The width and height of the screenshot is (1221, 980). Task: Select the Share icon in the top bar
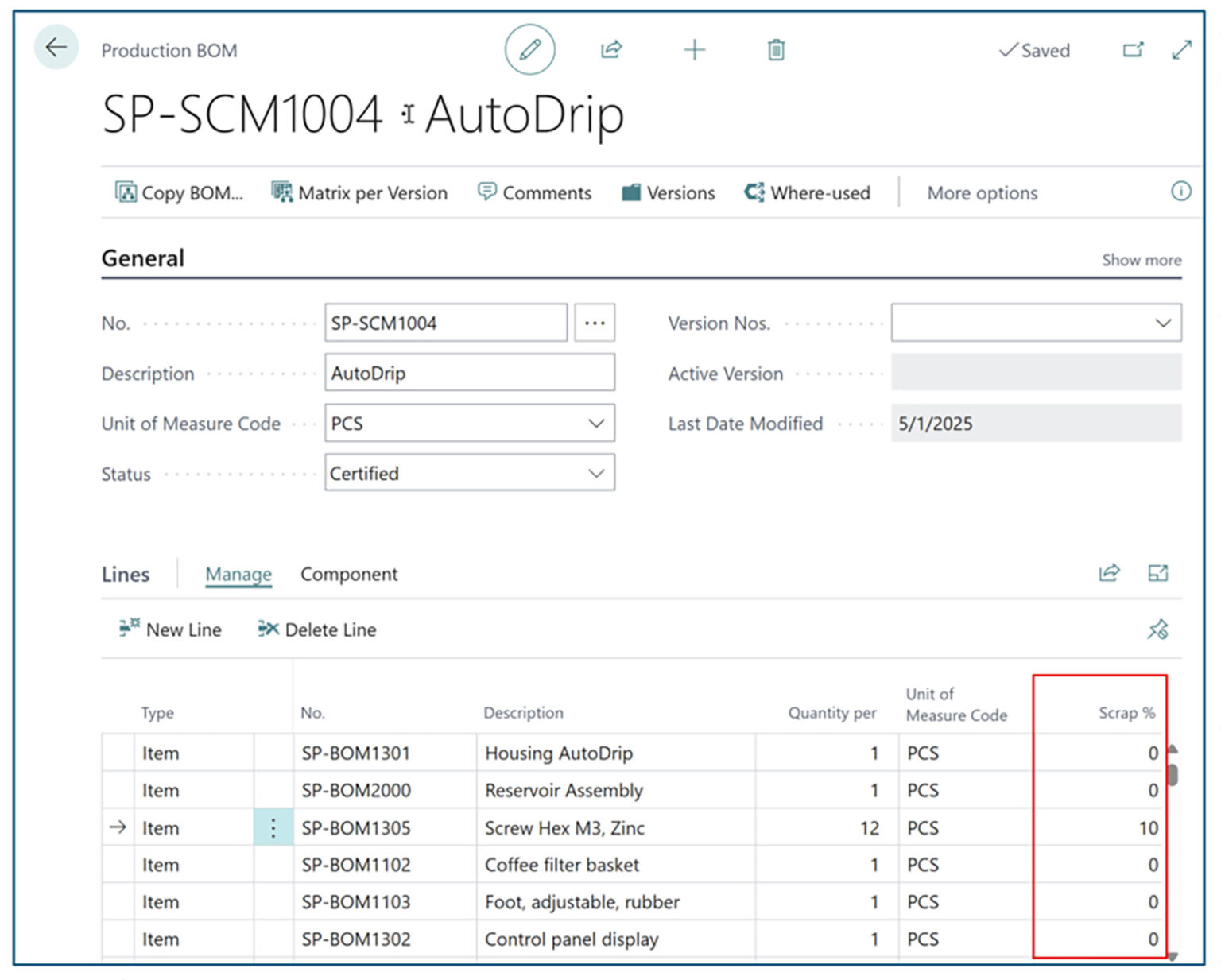(x=611, y=49)
